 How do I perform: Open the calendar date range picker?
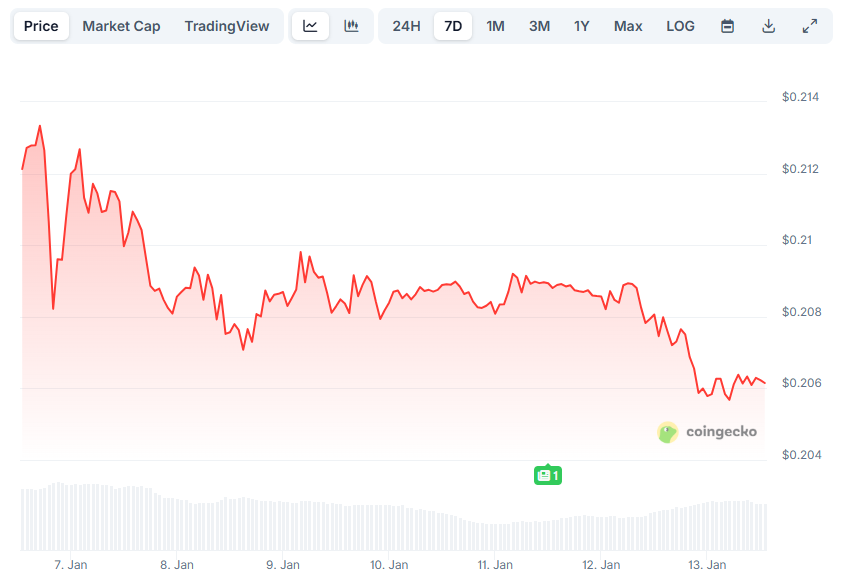(727, 26)
